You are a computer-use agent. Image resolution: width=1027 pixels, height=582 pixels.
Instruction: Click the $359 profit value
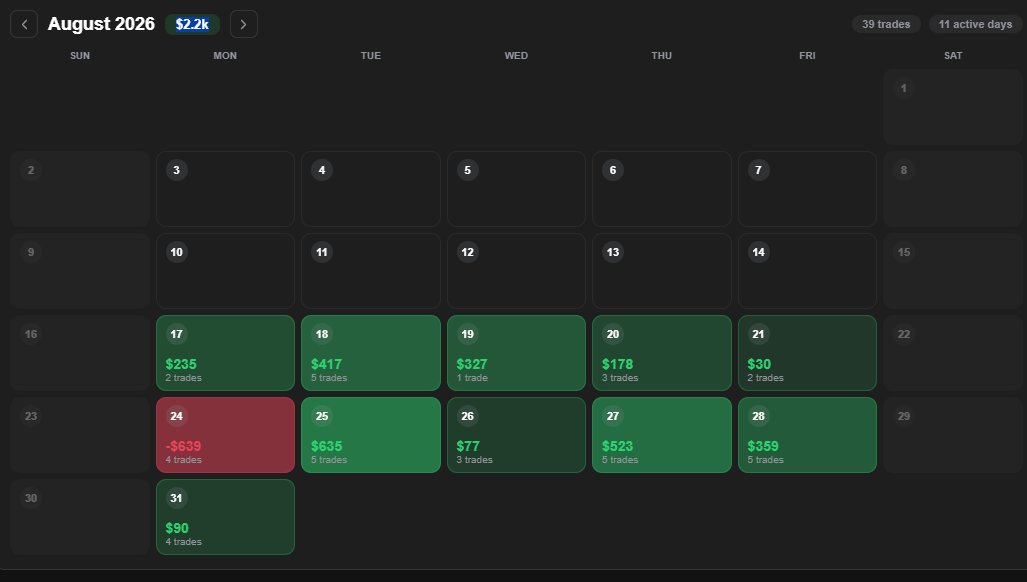click(763, 446)
